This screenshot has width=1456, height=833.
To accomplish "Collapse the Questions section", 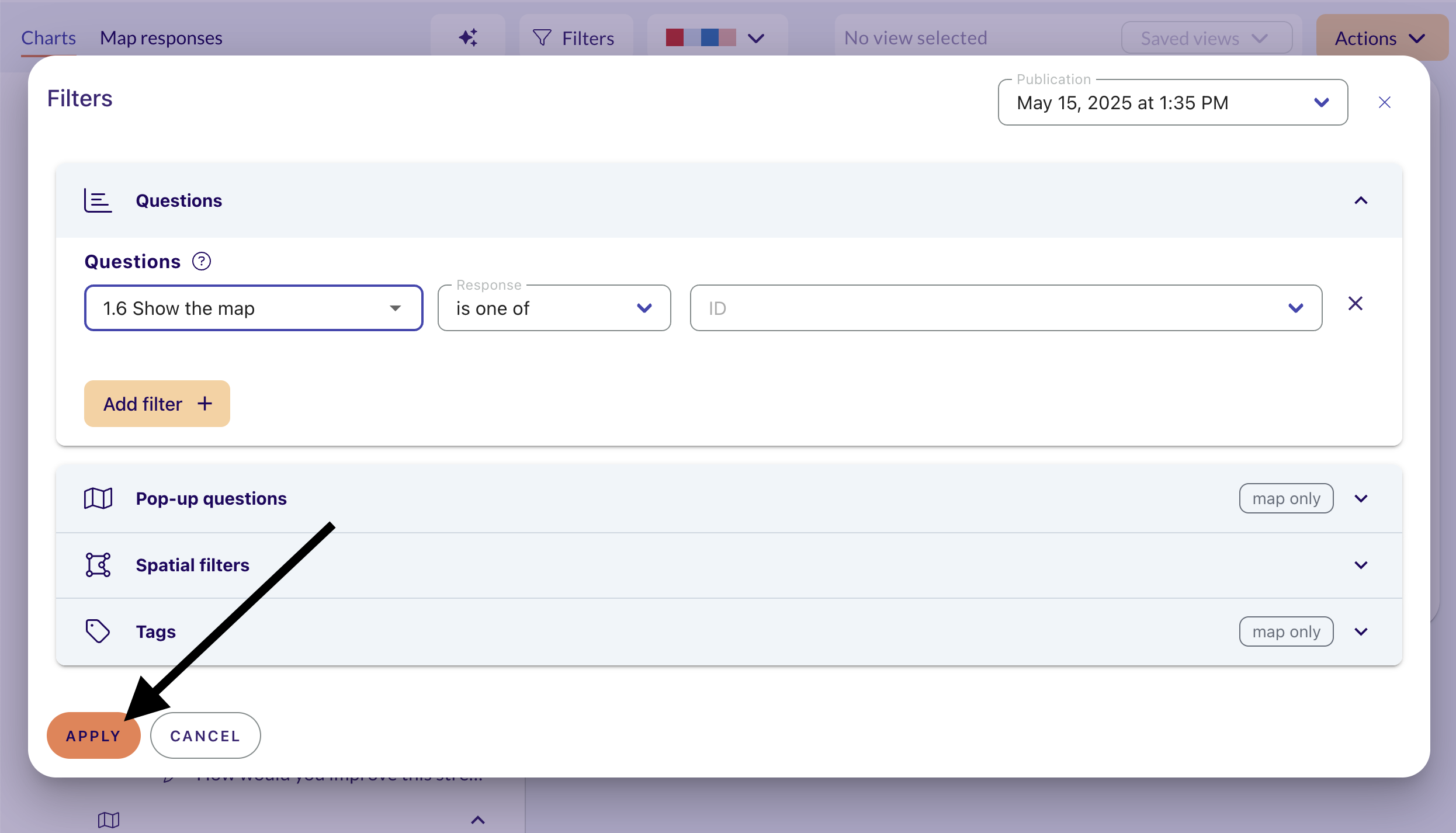I will pyautogui.click(x=1361, y=200).
